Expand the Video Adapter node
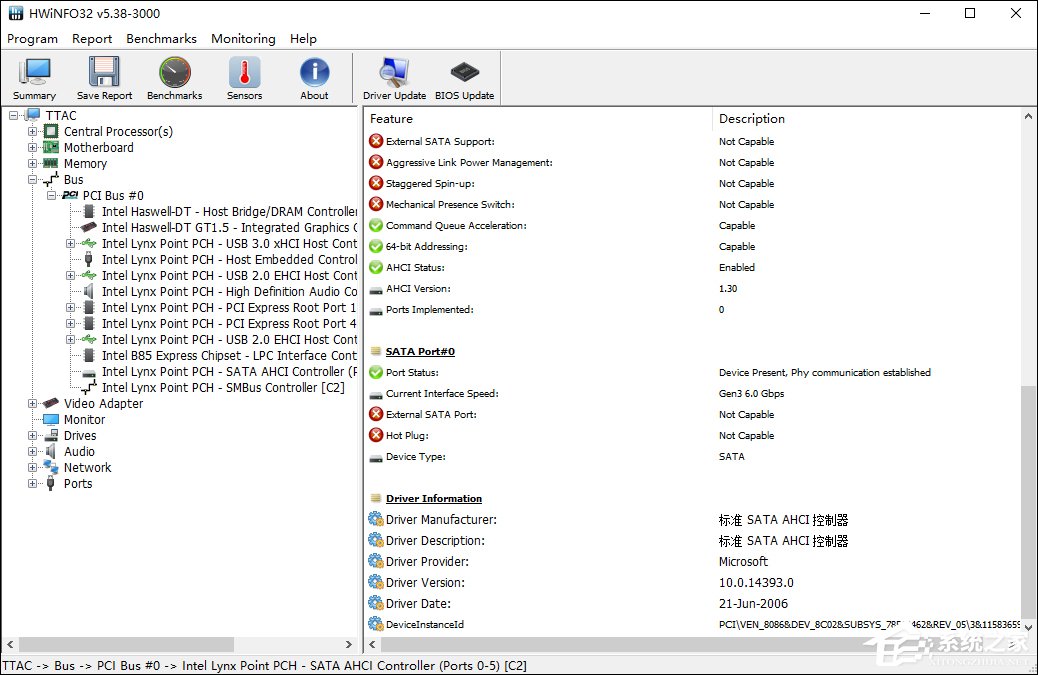The image size is (1038, 675). [31, 403]
